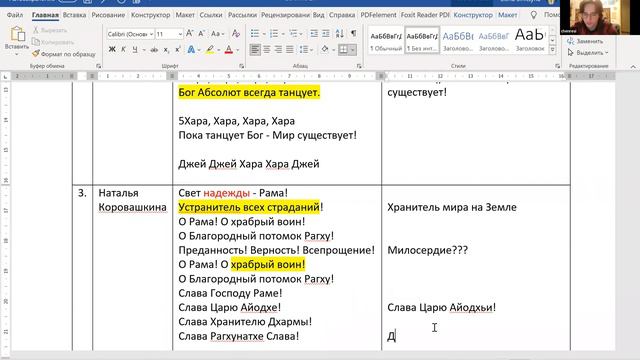Click the Копировать (Copy) button
Screen dimensions: 640x360
(x=53, y=42)
